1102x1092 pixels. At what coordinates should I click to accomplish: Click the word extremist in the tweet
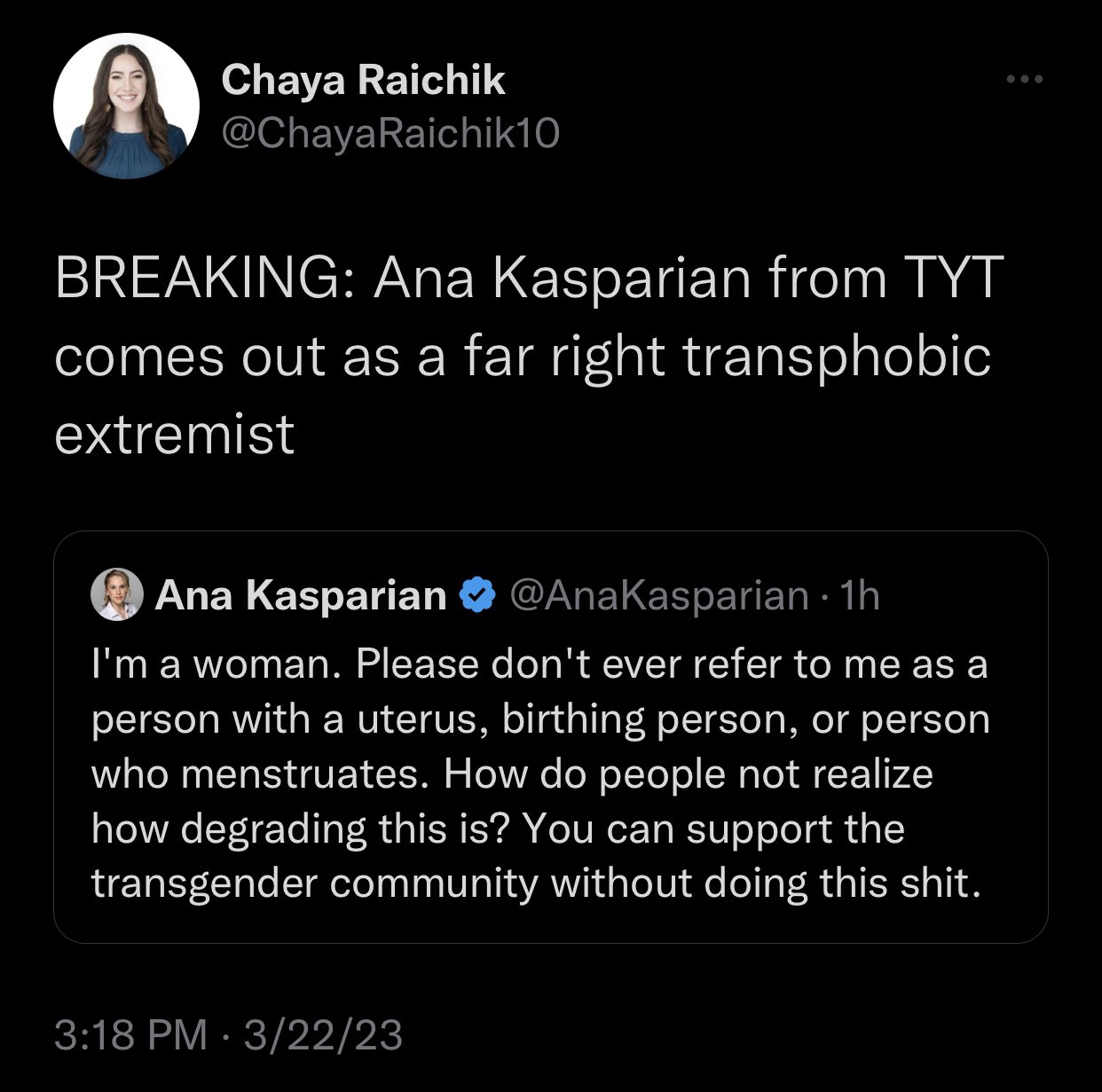pos(175,434)
